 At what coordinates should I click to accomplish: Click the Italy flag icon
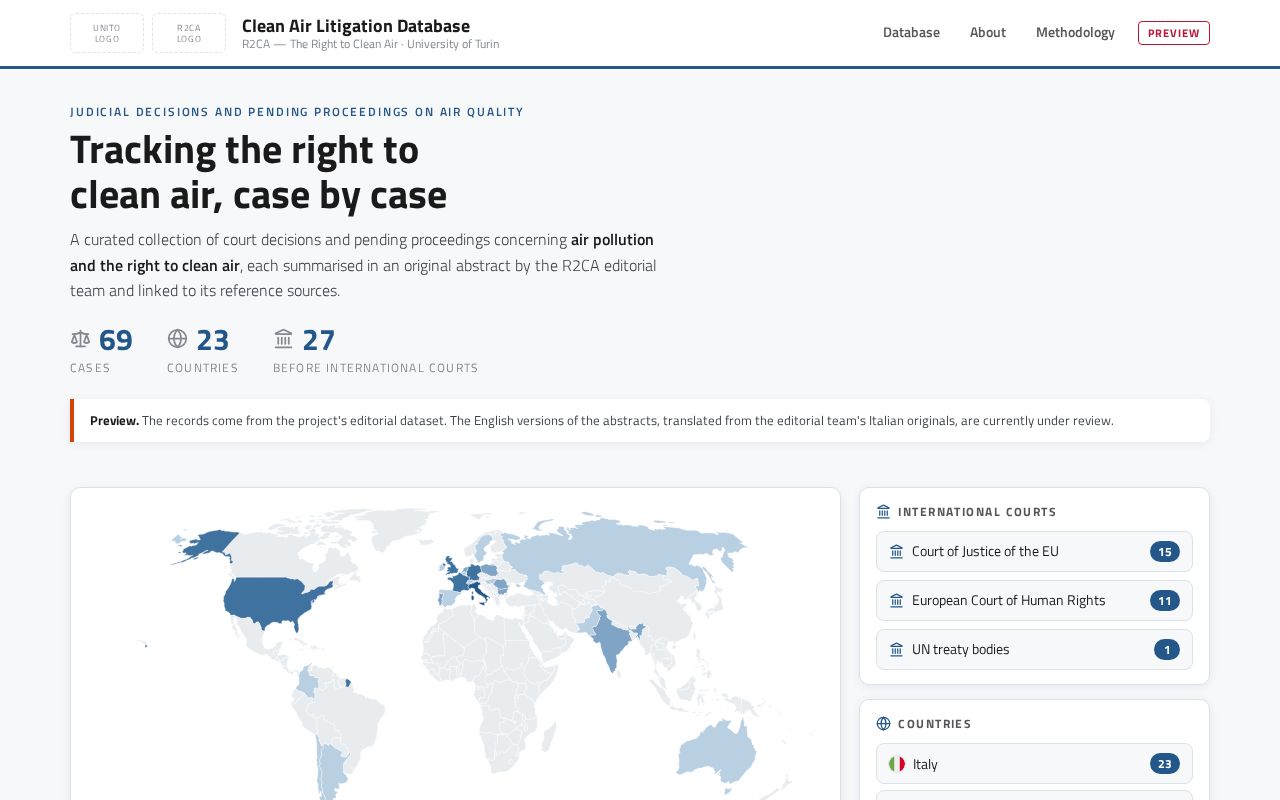[897, 764]
